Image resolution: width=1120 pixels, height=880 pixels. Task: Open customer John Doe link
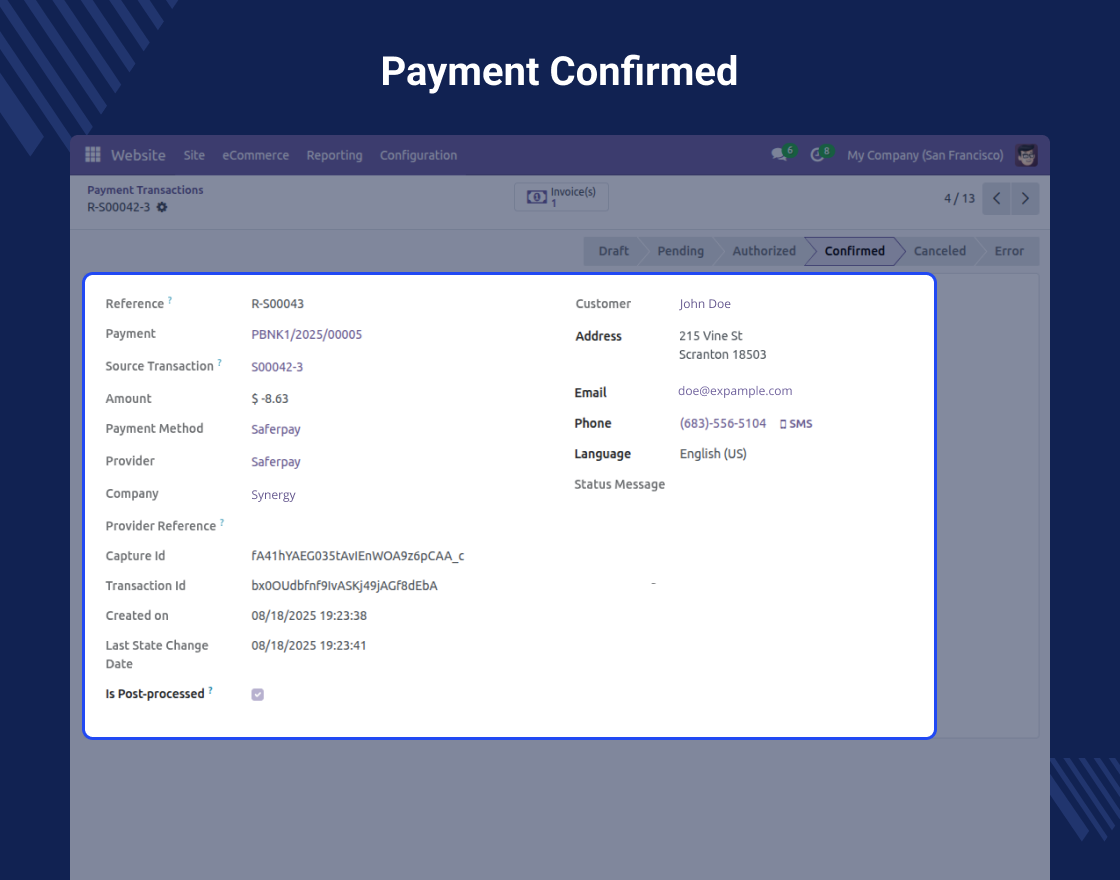point(705,304)
